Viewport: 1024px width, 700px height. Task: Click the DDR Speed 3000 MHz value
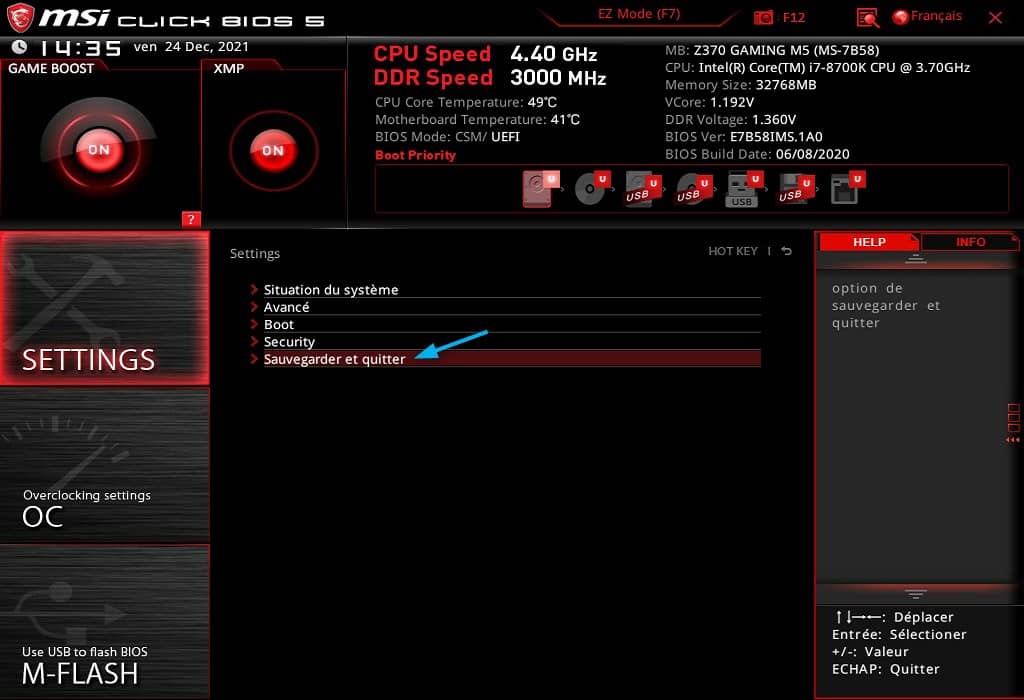[558, 78]
